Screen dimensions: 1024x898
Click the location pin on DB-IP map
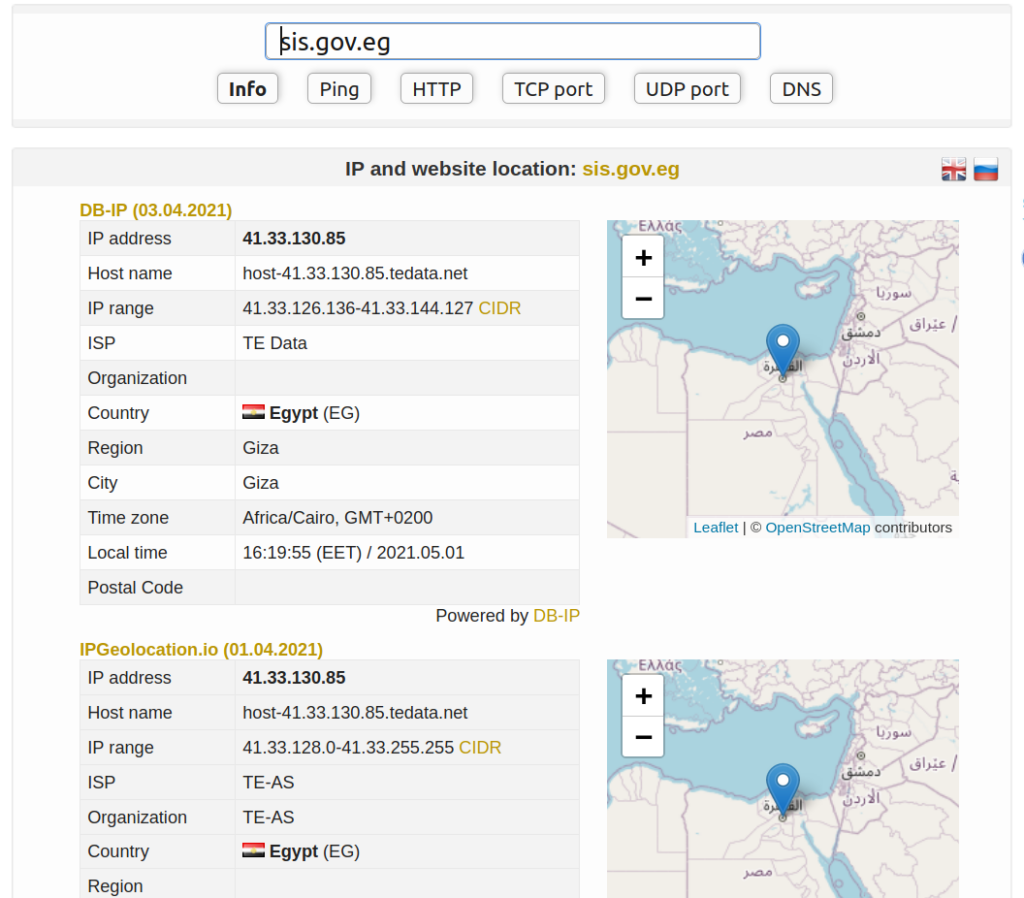coord(782,348)
